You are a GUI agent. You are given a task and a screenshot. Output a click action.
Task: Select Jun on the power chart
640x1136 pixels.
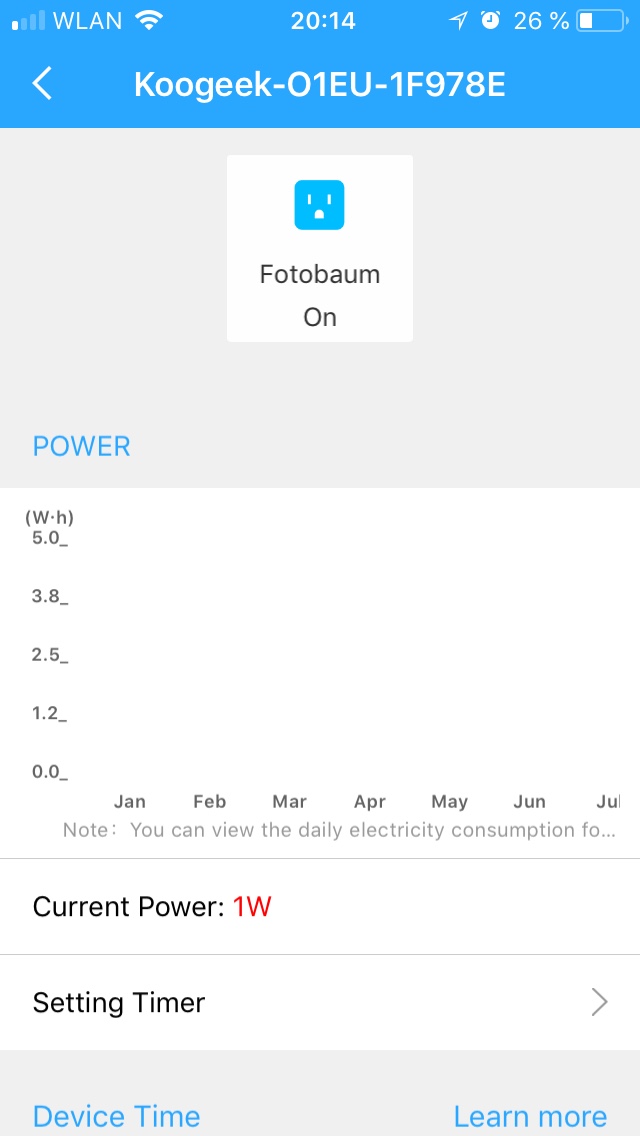(x=530, y=801)
